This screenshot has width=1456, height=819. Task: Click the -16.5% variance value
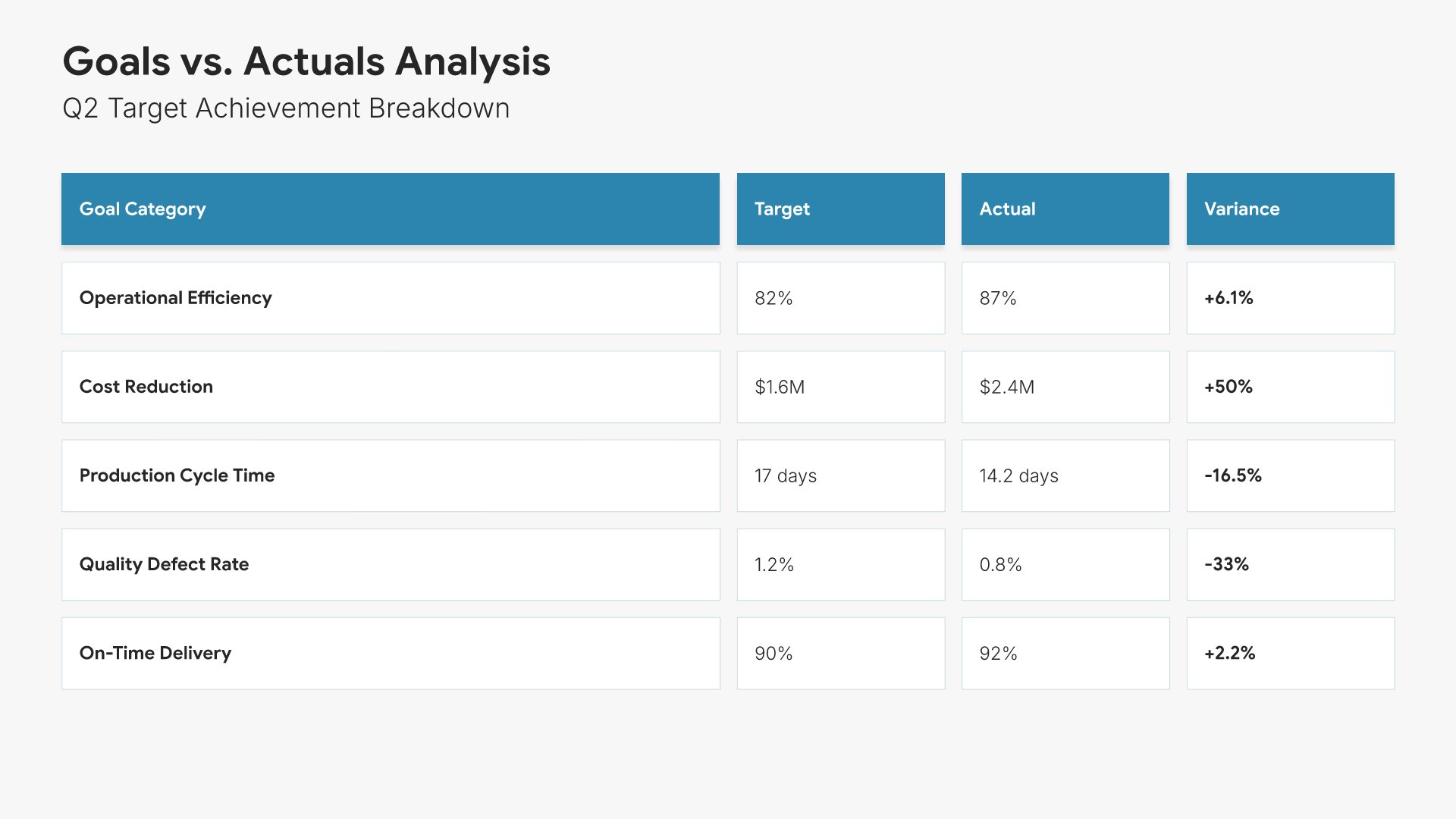point(1233,475)
